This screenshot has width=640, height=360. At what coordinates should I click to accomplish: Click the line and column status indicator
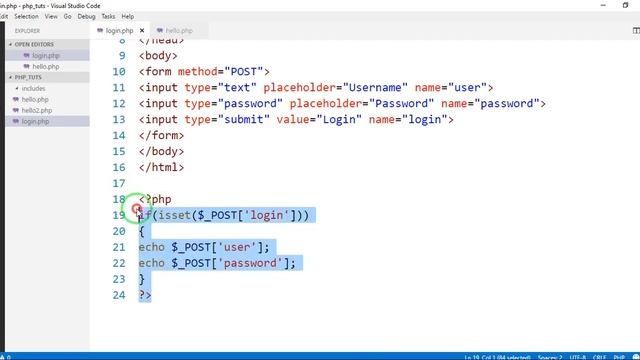point(497,357)
